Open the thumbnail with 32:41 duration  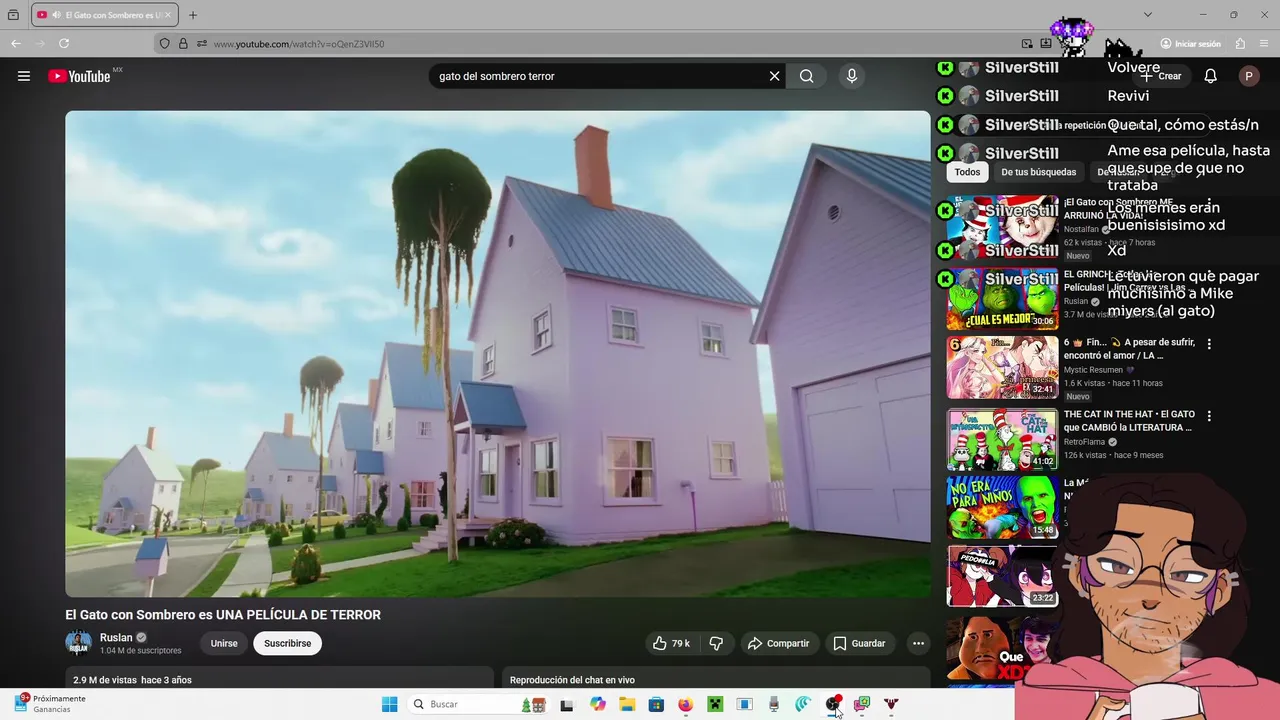pyautogui.click(x=1002, y=368)
